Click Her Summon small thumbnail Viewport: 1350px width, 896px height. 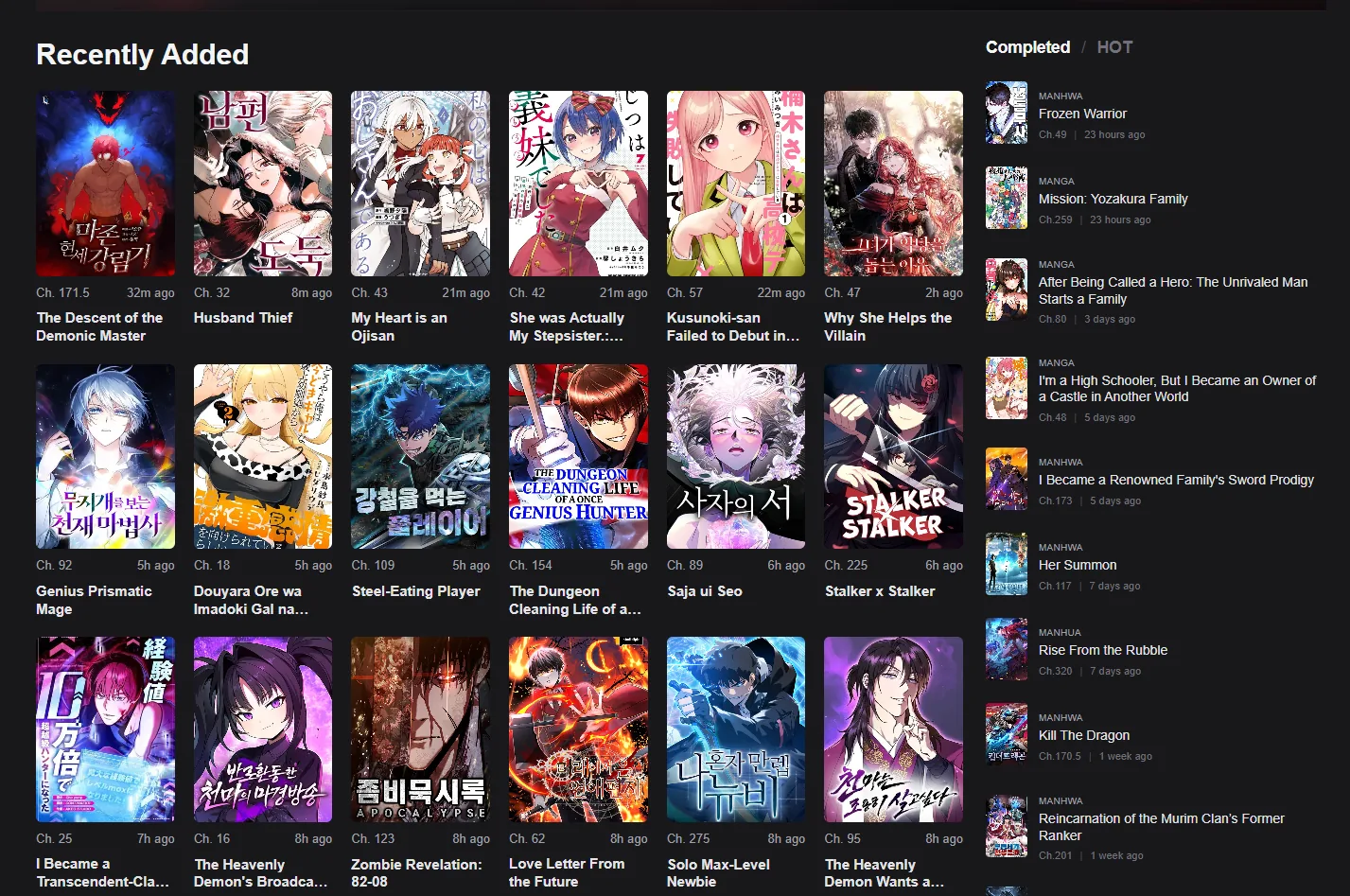(x=1007, y=564)
